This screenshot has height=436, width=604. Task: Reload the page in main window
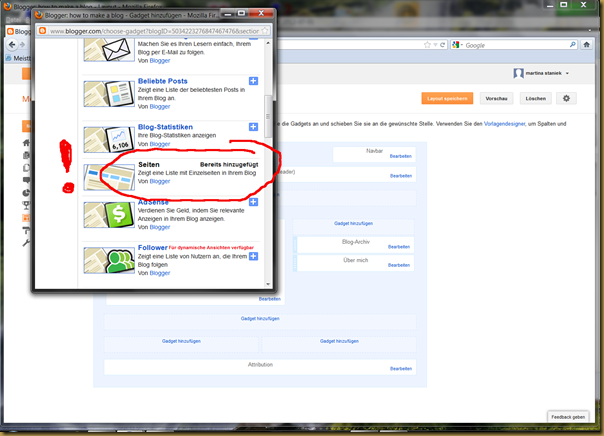(443, 45)
